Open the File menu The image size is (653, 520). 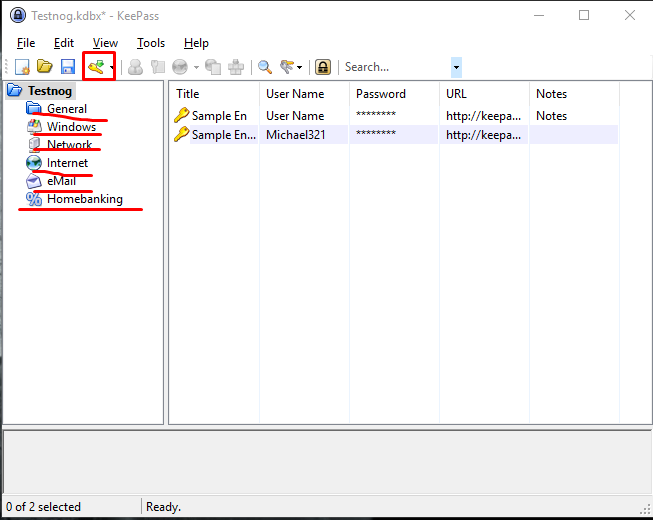click(x=26, y=43)
